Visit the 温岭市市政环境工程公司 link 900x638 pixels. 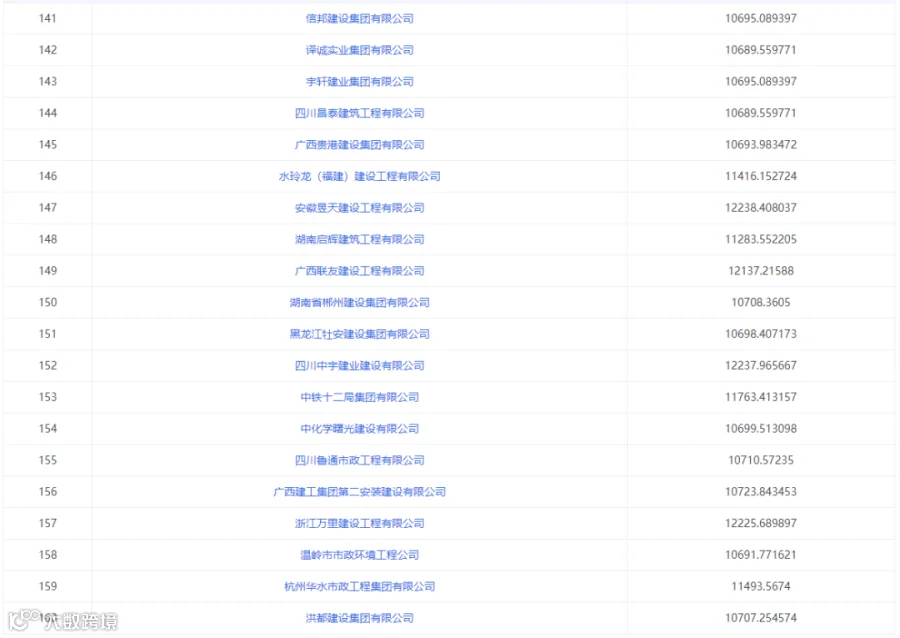point(359,555)
